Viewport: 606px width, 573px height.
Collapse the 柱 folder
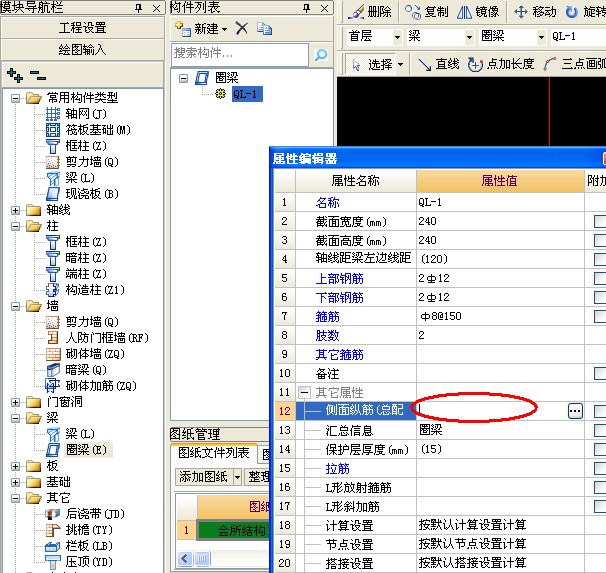click(x=15, y=226)
